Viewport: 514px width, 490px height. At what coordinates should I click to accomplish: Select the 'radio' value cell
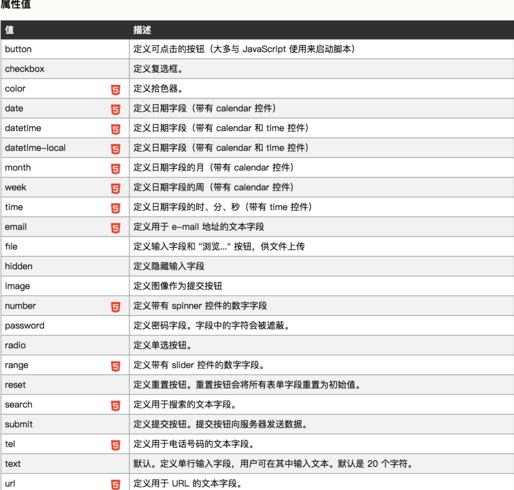(x=65, y=345)
